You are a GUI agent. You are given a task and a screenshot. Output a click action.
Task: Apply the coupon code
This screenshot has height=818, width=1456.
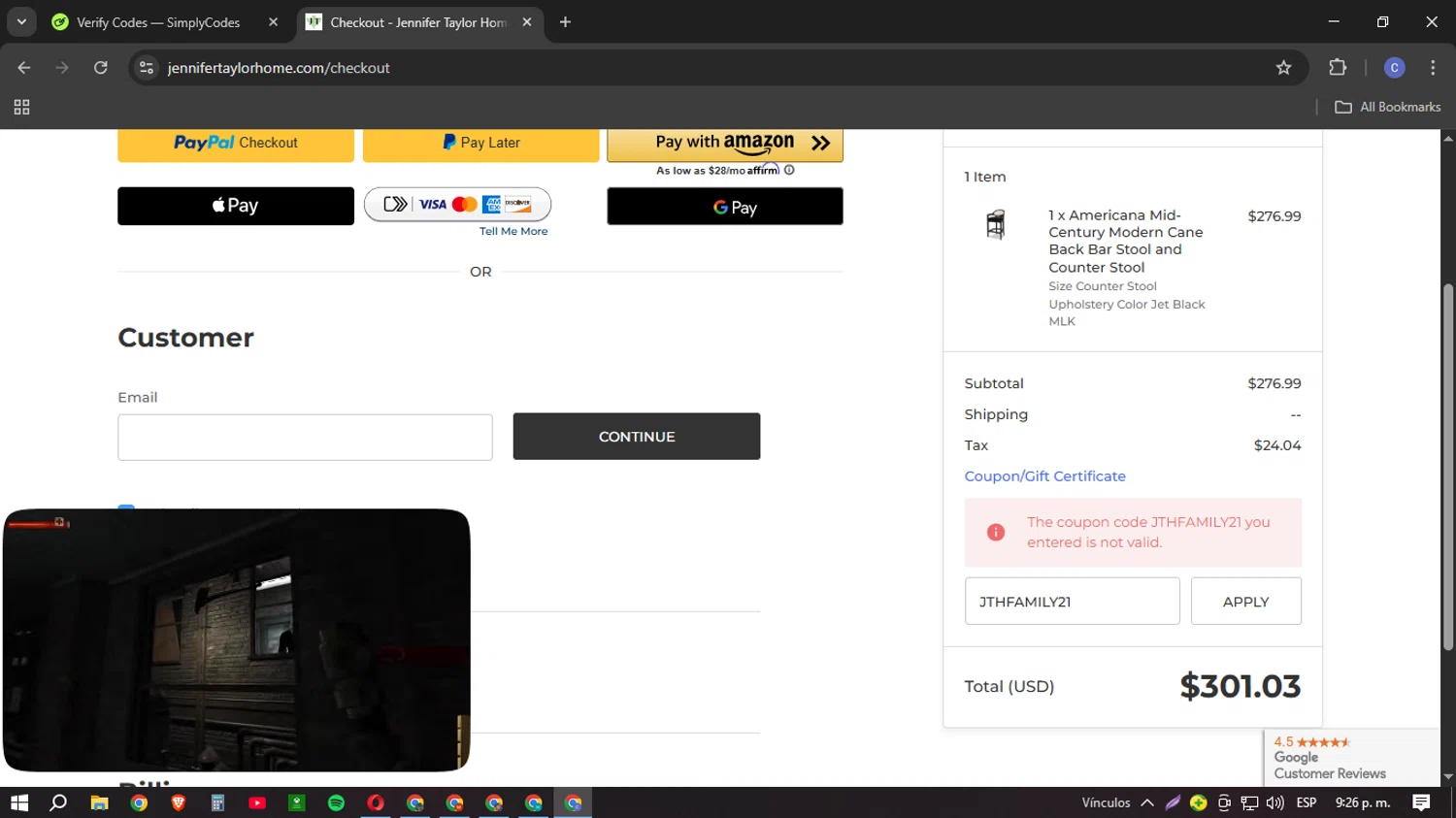1246,602
